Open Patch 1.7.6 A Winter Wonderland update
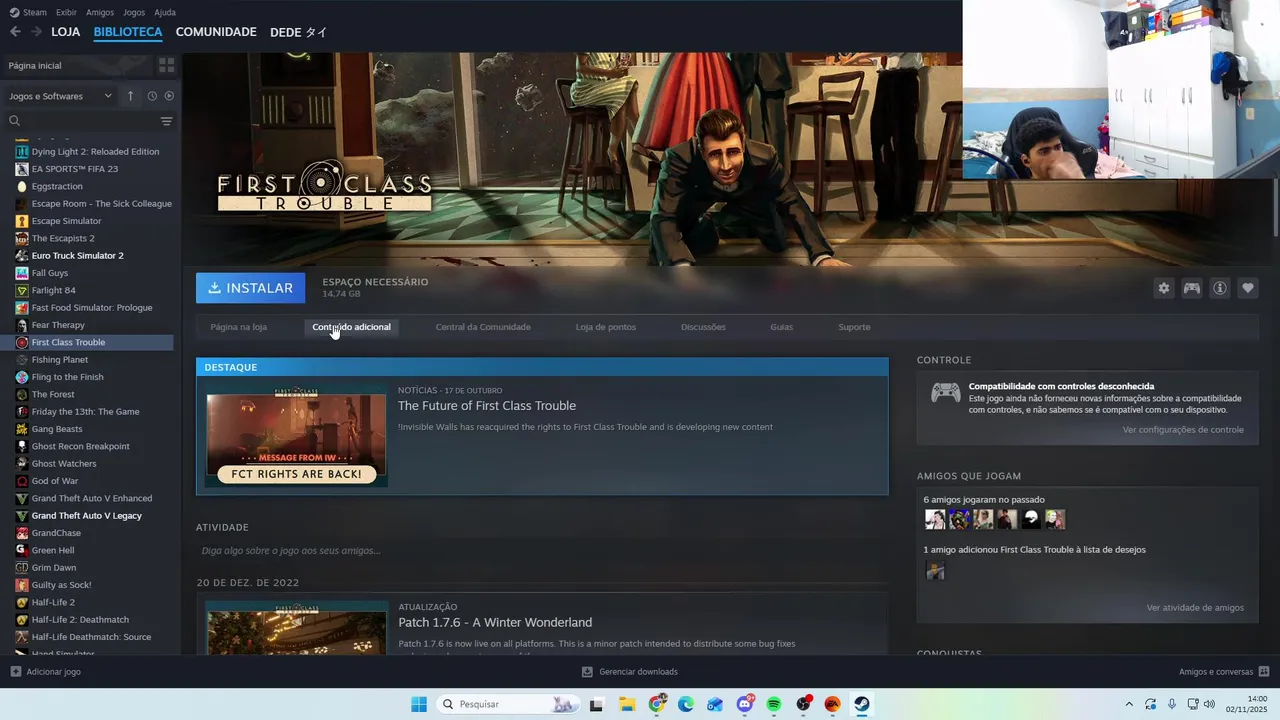 click(495, 622)
